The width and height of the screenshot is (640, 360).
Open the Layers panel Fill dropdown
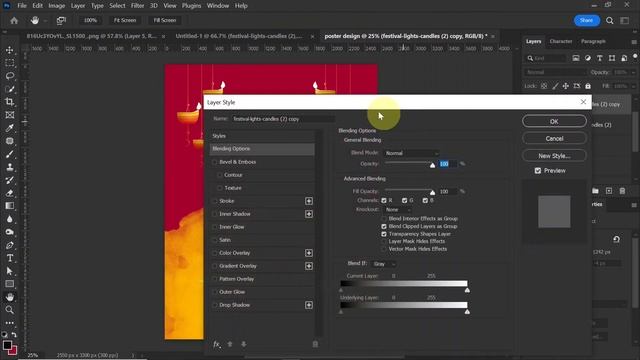coord(633,86)
